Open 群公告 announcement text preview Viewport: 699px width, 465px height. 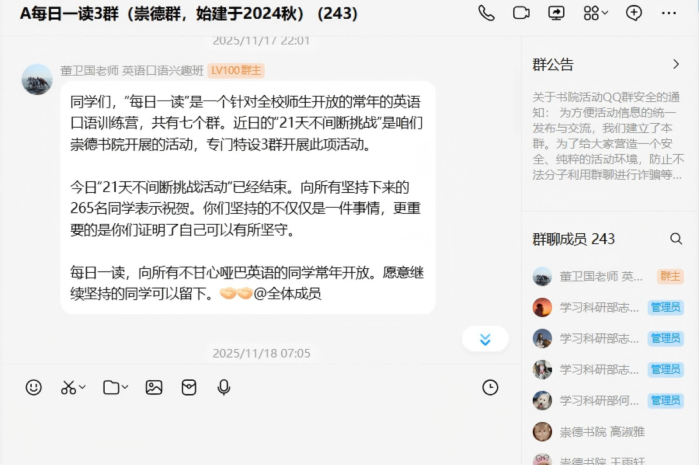click(x=608, y=136)
